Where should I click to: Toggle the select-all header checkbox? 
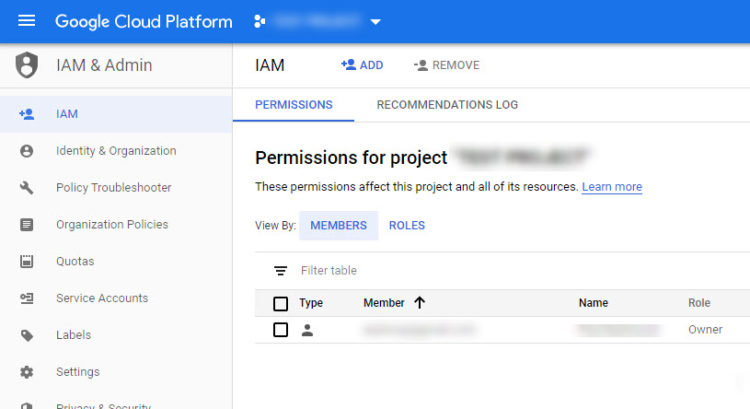[x=280, y=303]
